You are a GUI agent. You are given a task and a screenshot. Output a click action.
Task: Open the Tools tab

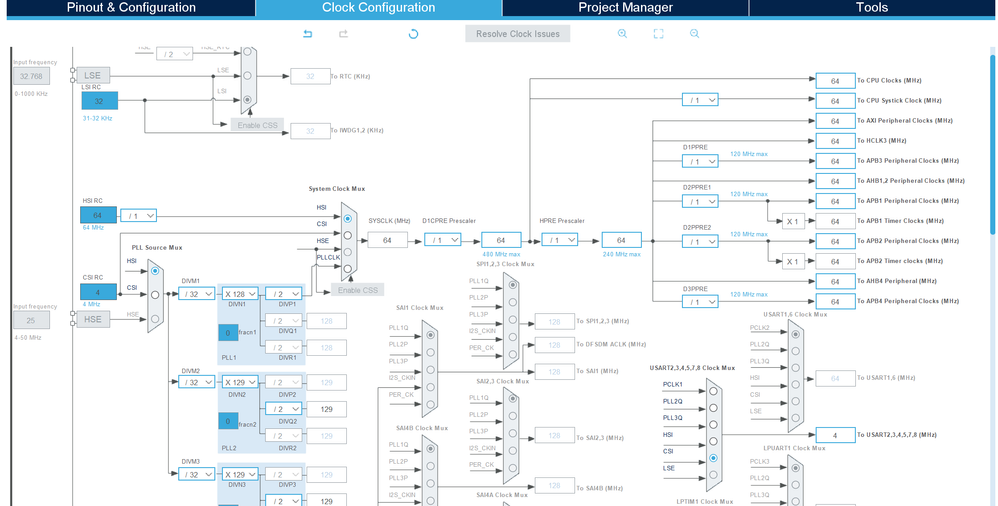pos(872,8)
